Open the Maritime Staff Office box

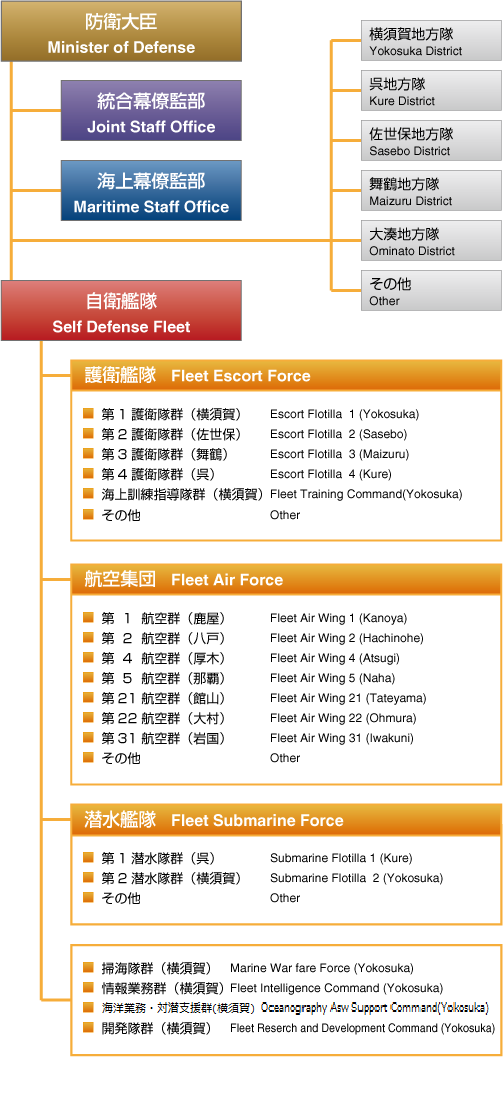pos(151,191)
